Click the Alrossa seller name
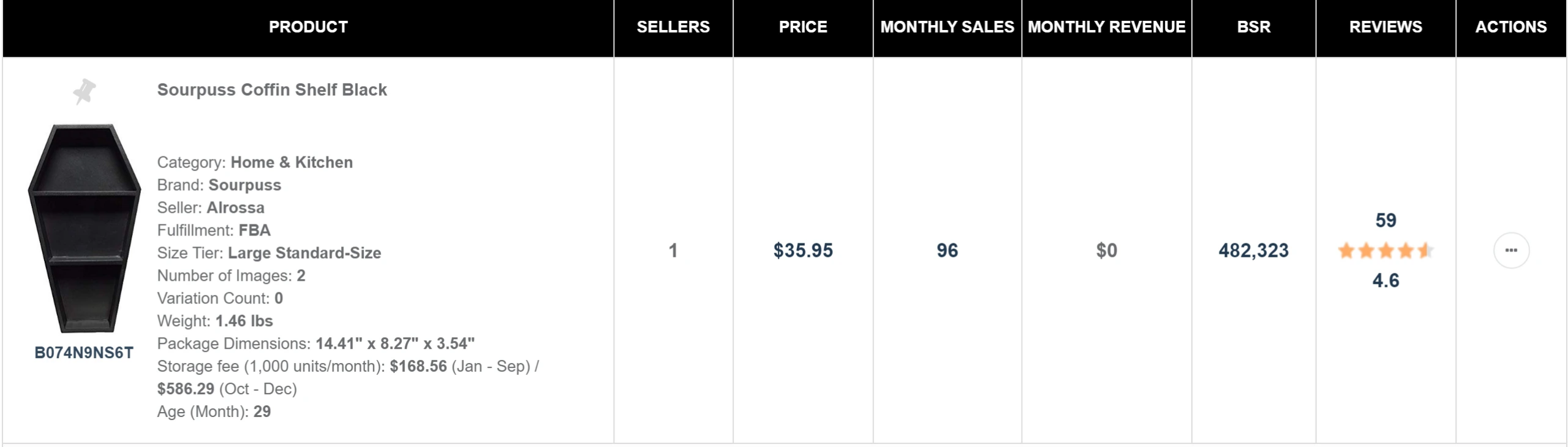 (x=235, y=207)
